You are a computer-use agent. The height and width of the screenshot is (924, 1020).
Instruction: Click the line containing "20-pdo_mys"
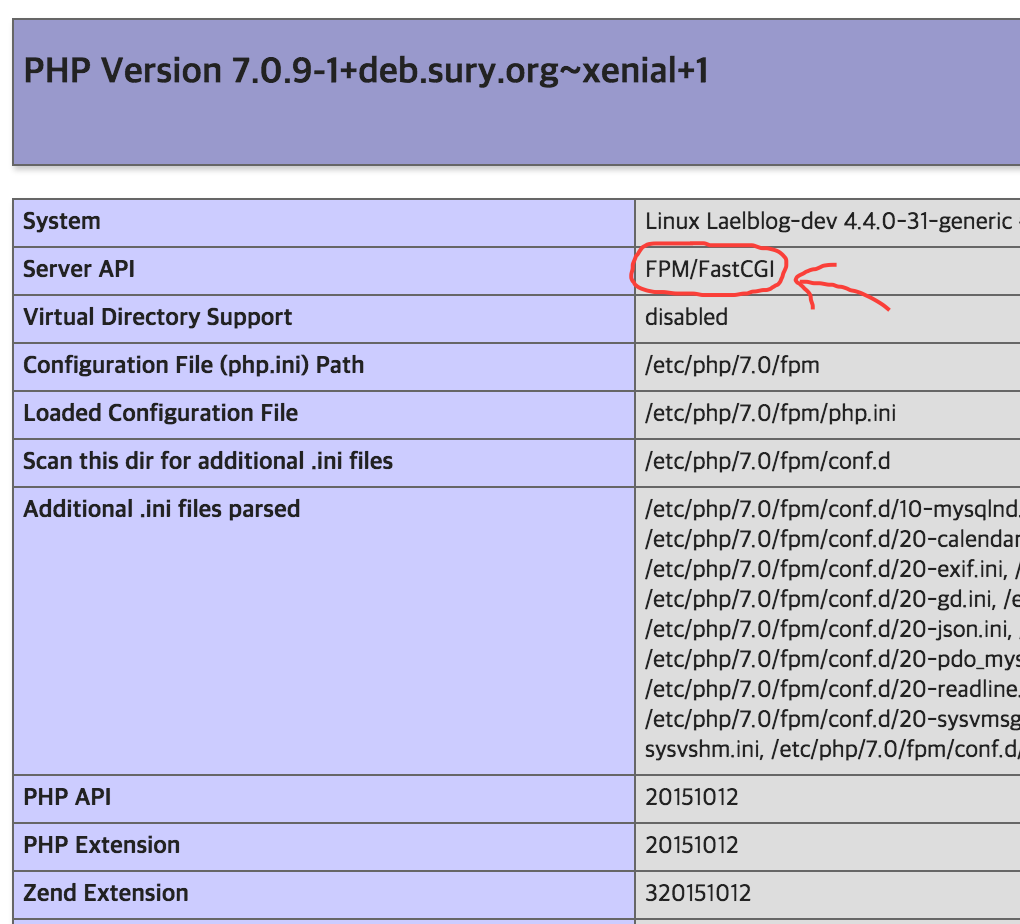[x=832, y=659]
